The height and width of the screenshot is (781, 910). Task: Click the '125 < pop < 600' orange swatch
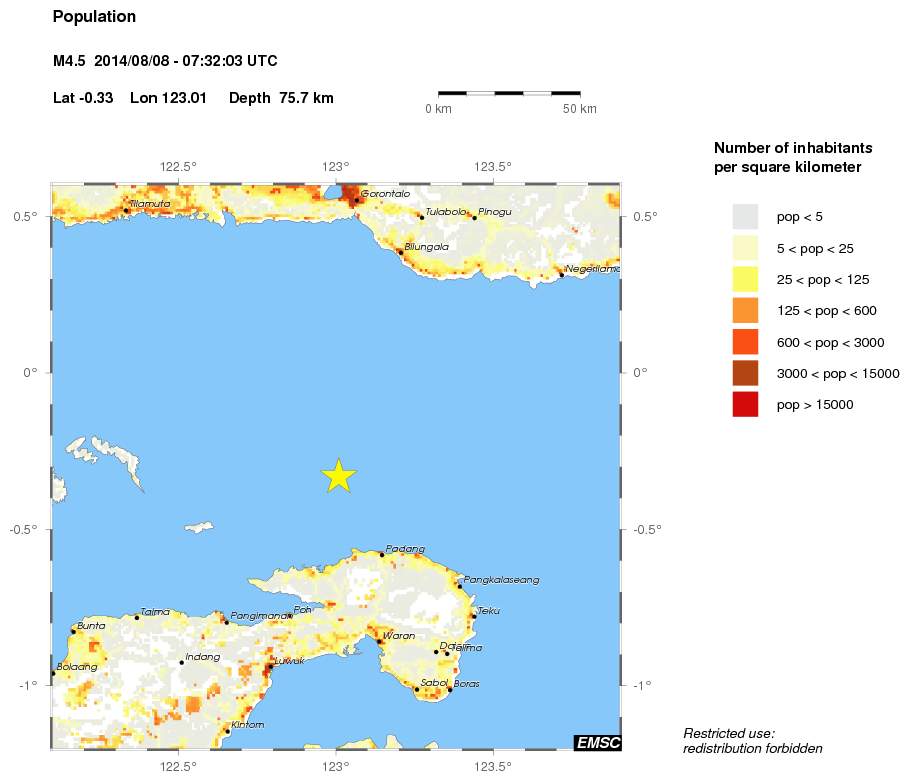tap(745, 310)
